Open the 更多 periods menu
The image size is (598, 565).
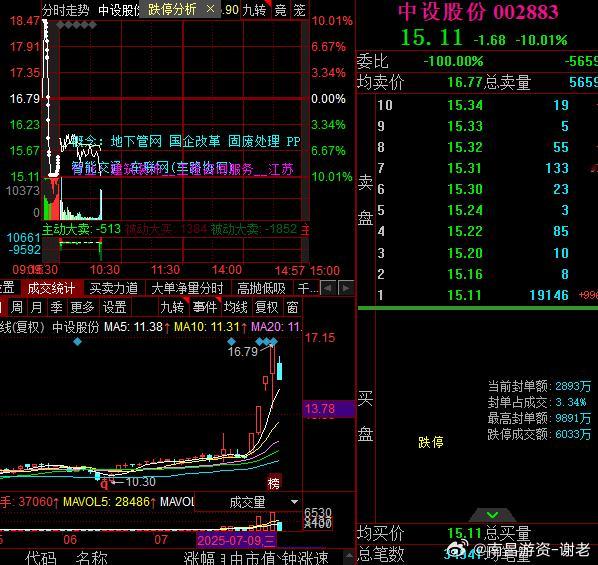(82, 307)
